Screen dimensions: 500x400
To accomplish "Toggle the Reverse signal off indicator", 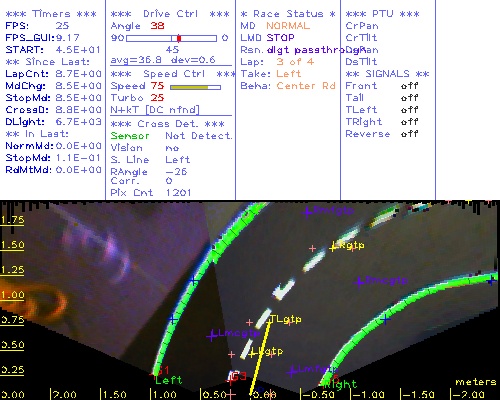I will point(409,134).
